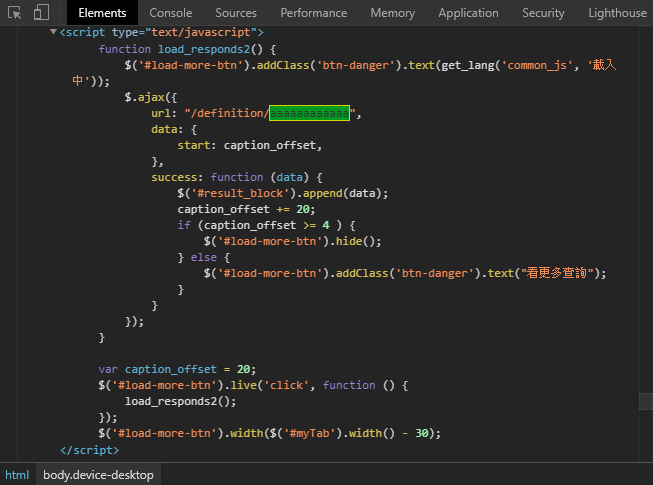Click the 'if (caption_offset >= 4 )' line
Screen dimensions: 653x485
266,225
